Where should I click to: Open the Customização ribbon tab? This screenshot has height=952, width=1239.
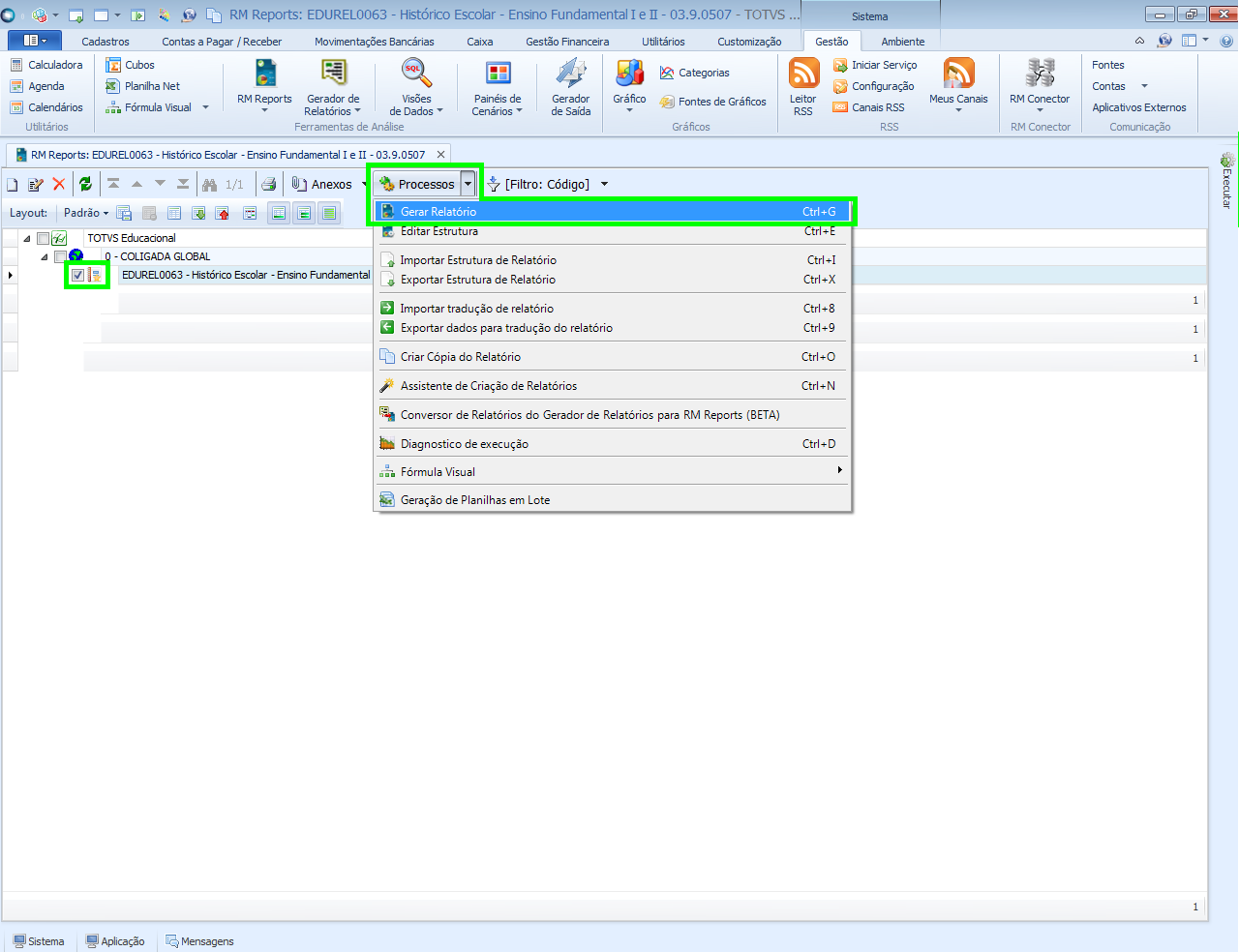point(749,42)
